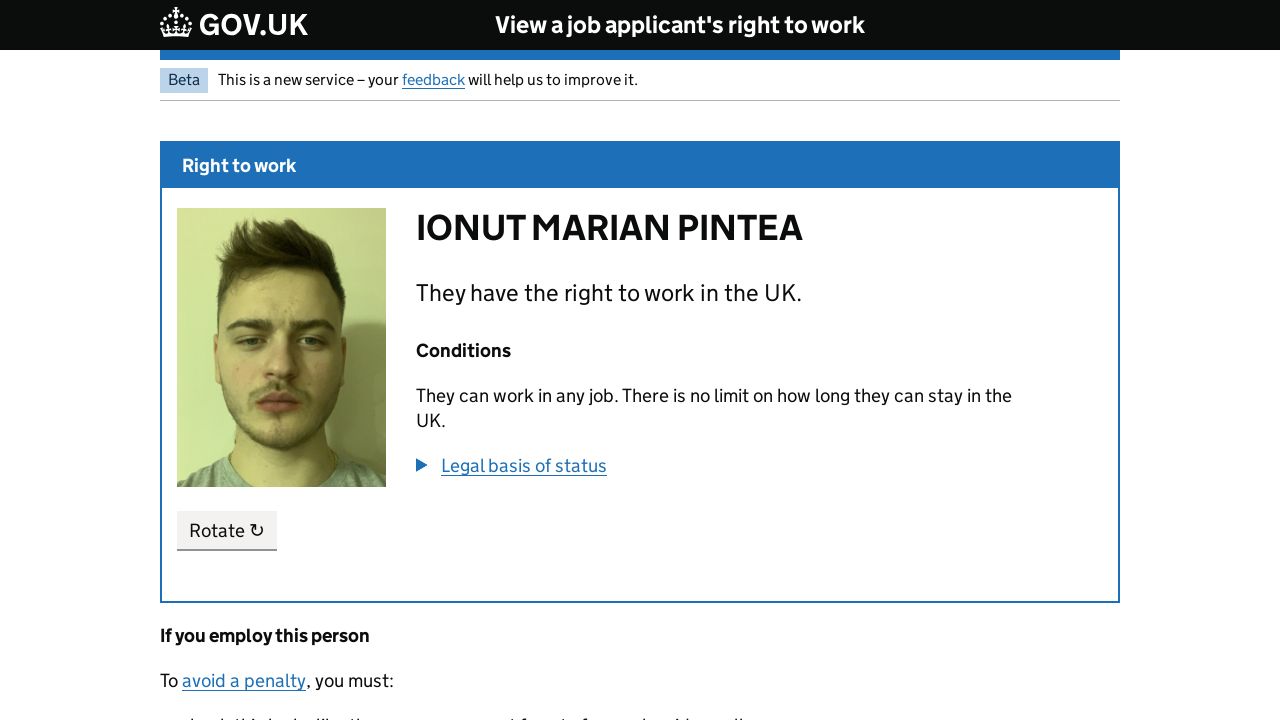The height and width of the screenshot is (720, 1280).
Task: Click the "If you employ this person" heading
Action: point(265,636)
